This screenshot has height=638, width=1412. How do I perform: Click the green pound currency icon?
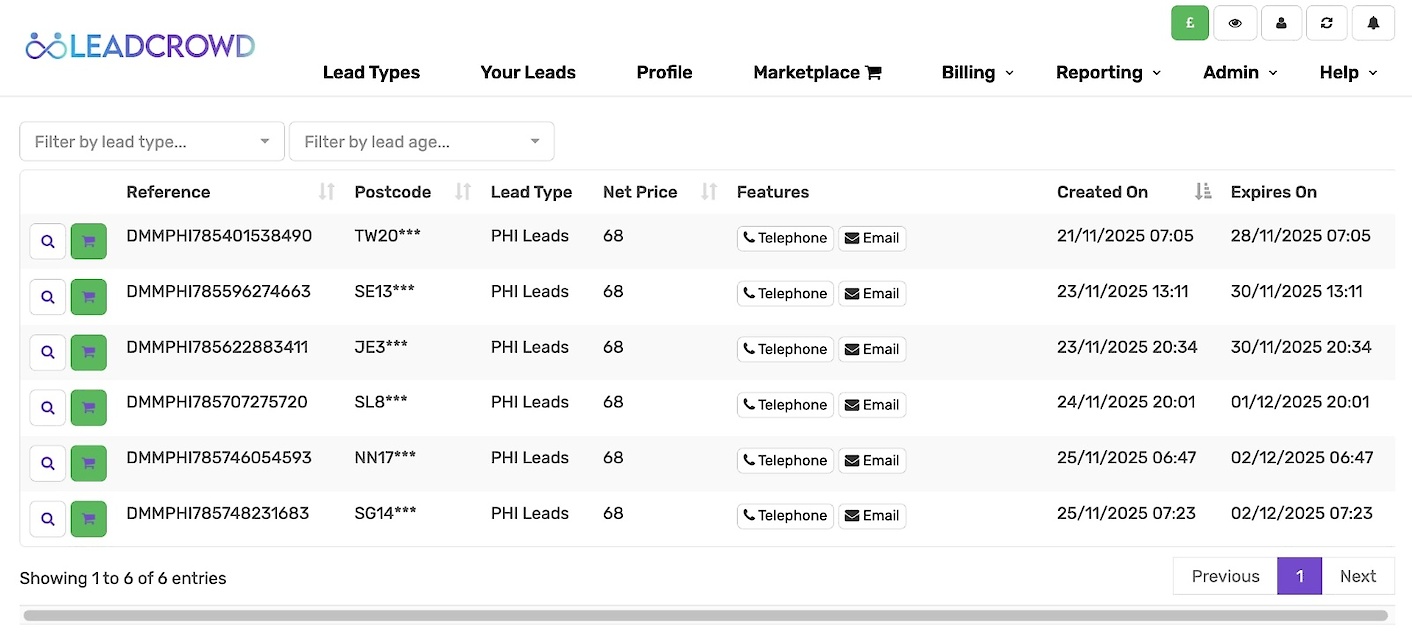click(x=1190, y=23)
